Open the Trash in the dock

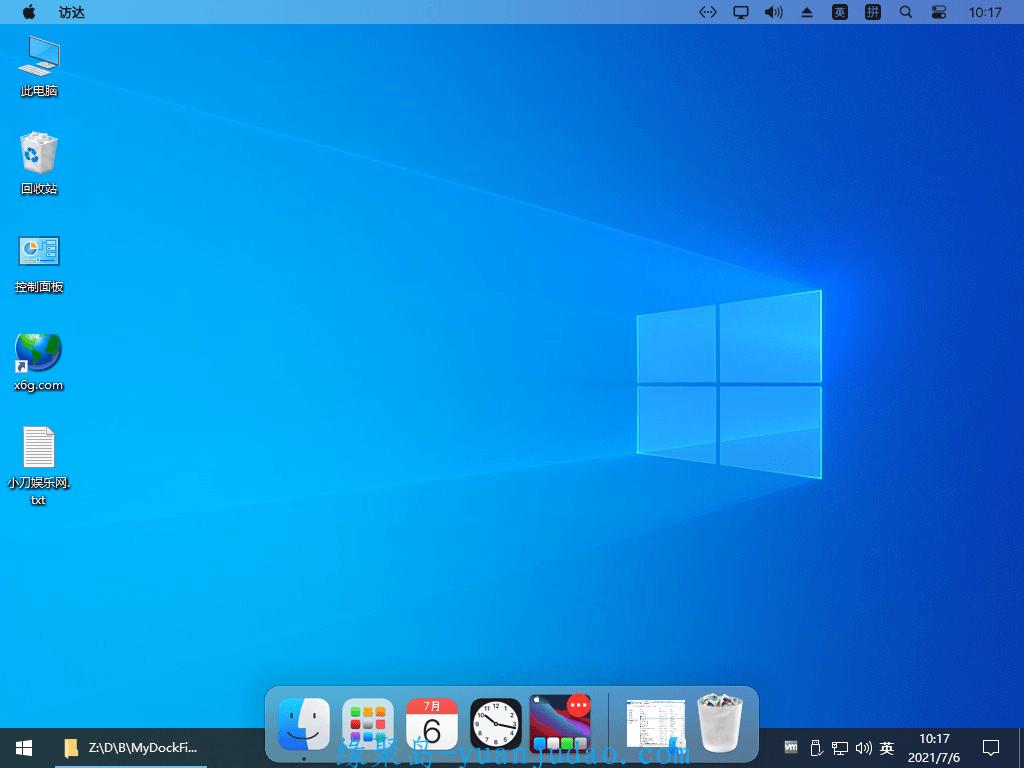(720, 723)
